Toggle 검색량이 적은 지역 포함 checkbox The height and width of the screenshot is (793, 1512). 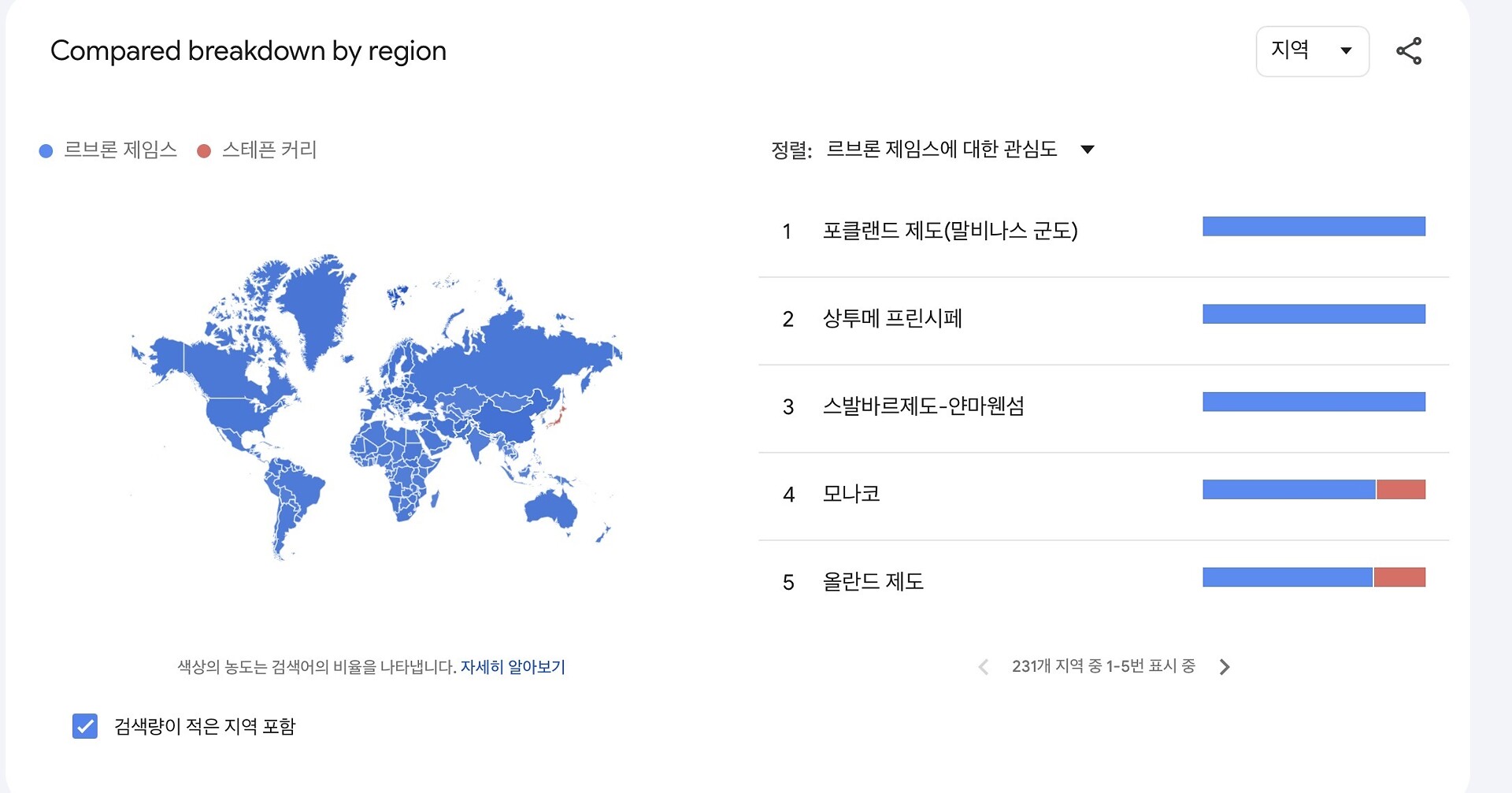(85, 726)
